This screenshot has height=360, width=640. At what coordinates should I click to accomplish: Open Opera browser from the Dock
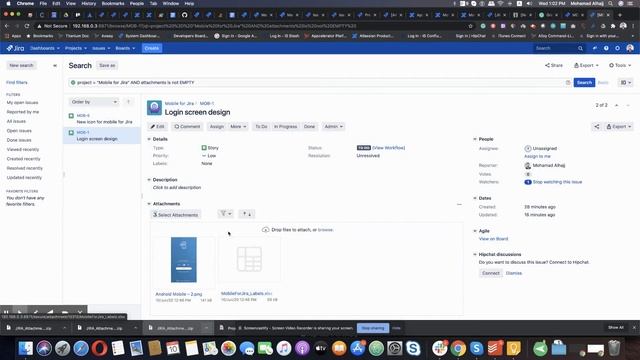pos(100,348)
